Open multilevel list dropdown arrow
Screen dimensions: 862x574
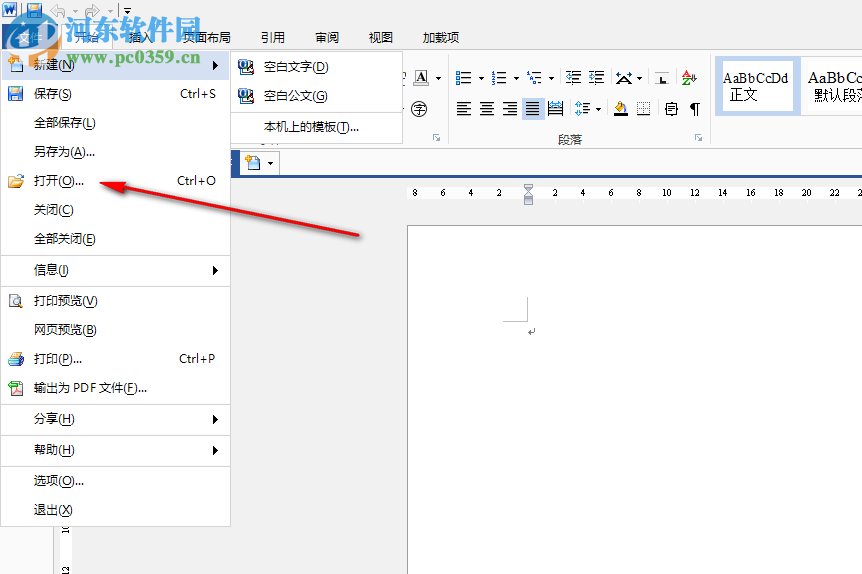tap(551, 78)
